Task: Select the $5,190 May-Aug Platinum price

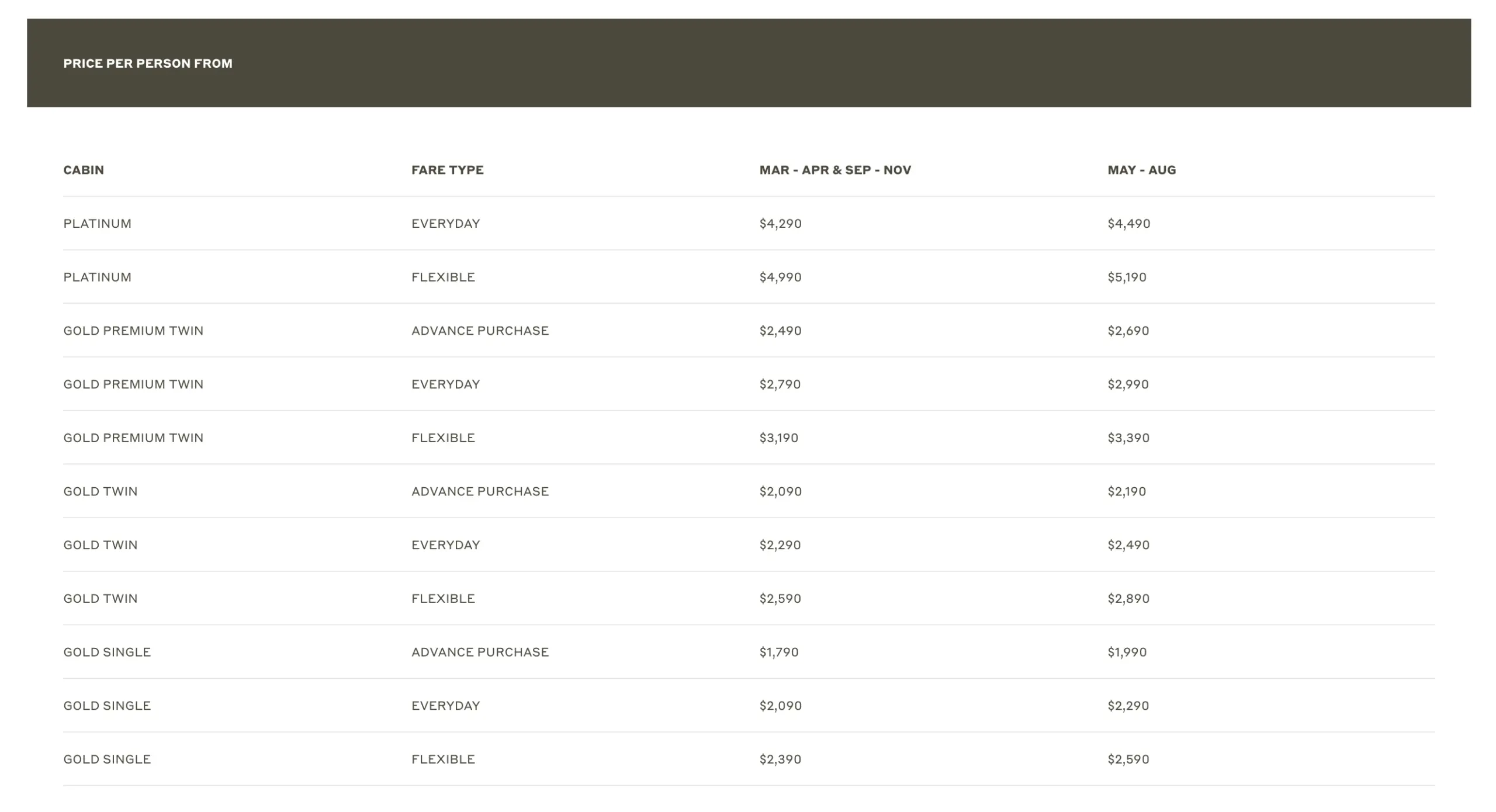Action: point(1126,277)
